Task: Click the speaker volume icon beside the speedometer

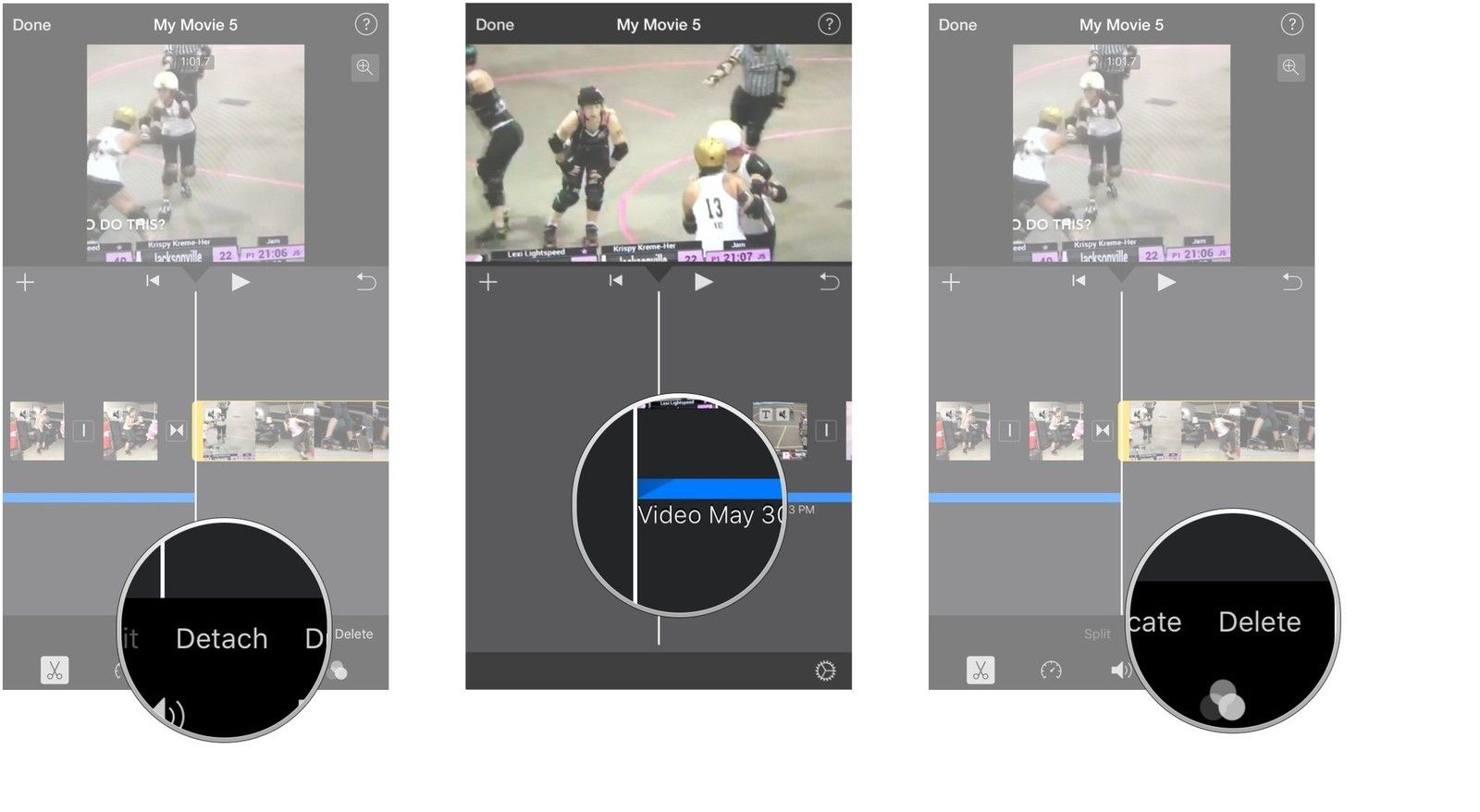Action: tap(1119, 670)
